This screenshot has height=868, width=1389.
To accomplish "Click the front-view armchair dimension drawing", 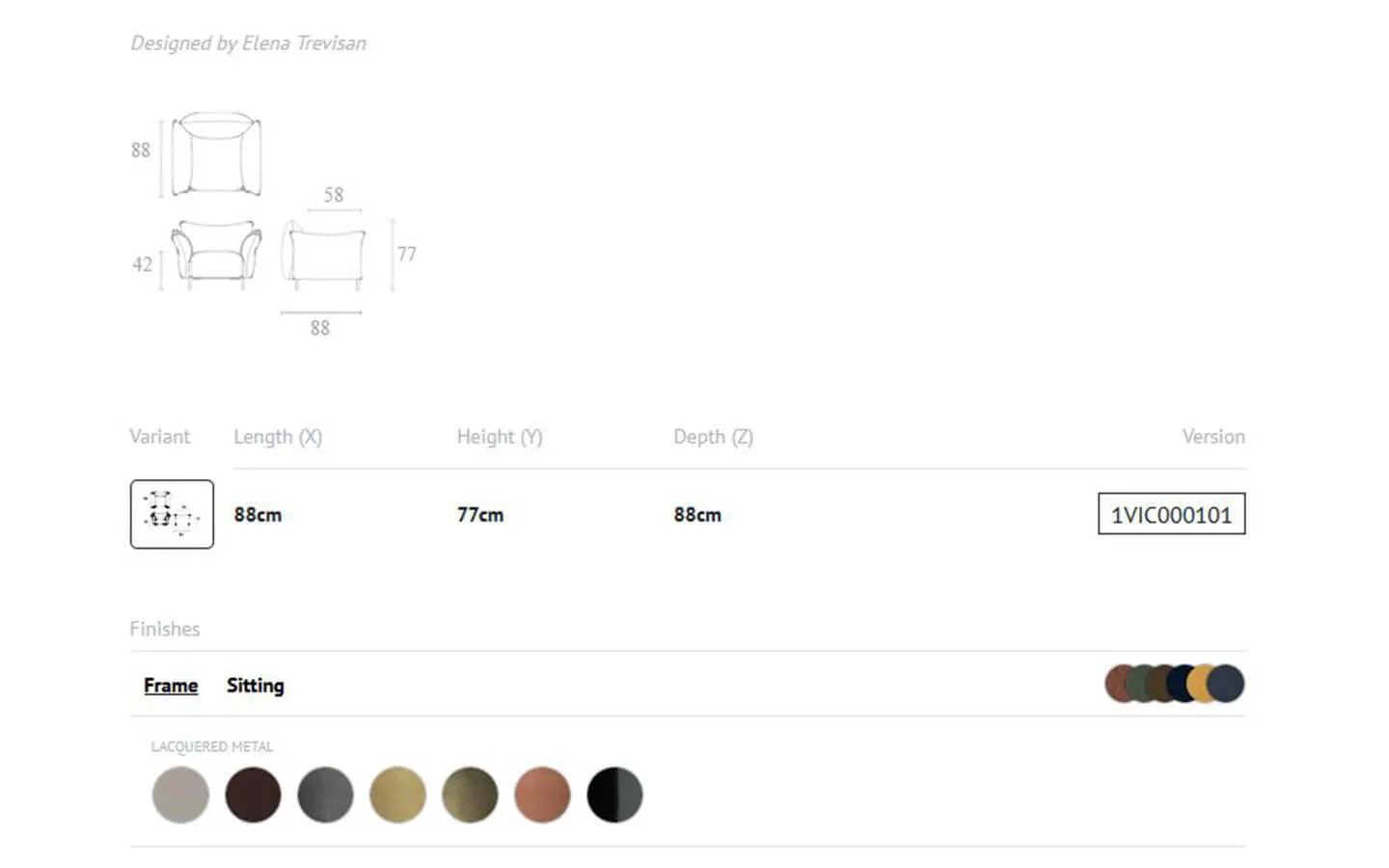I will point(216,254).
